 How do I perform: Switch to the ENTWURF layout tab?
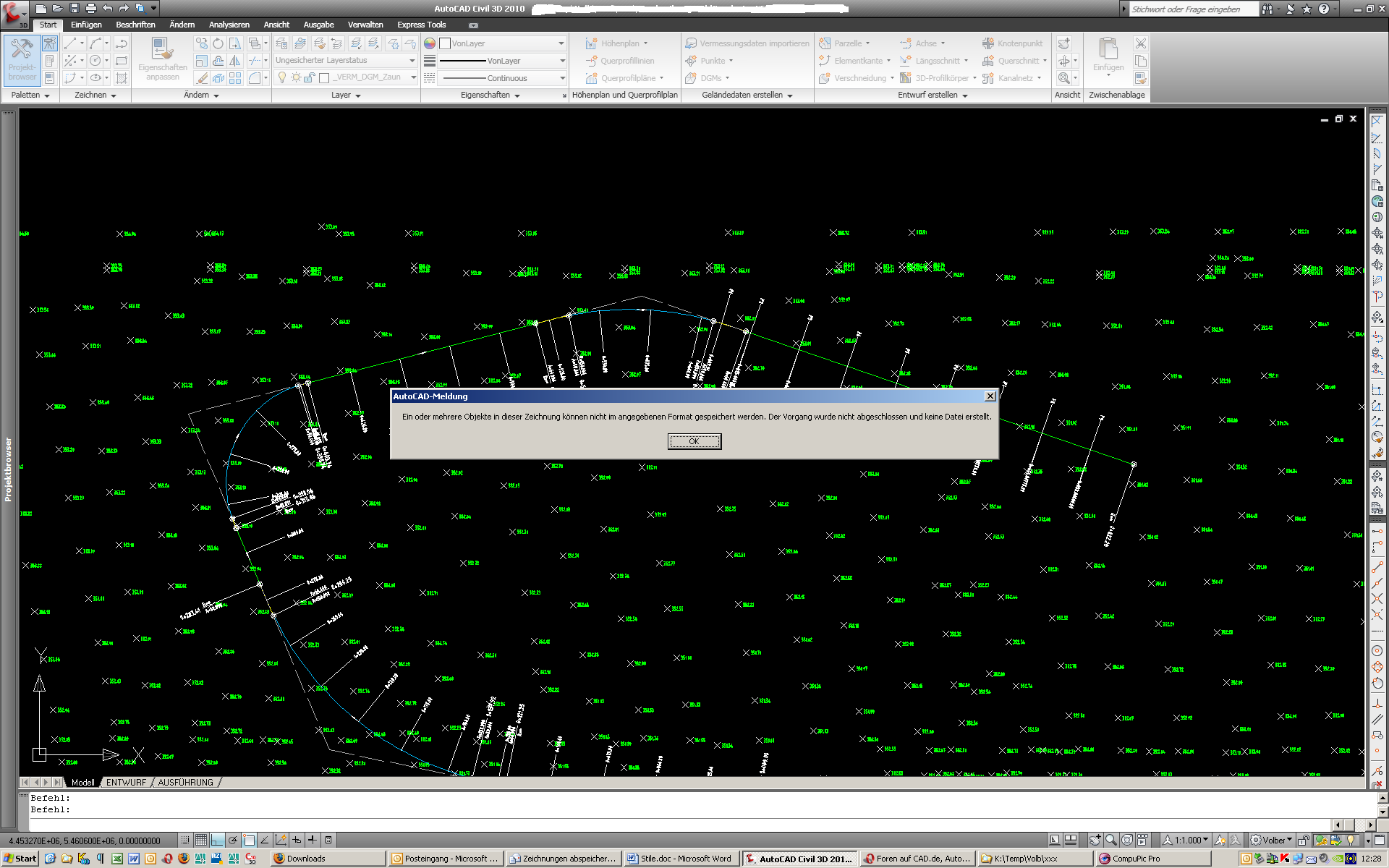tap(126, 783)
